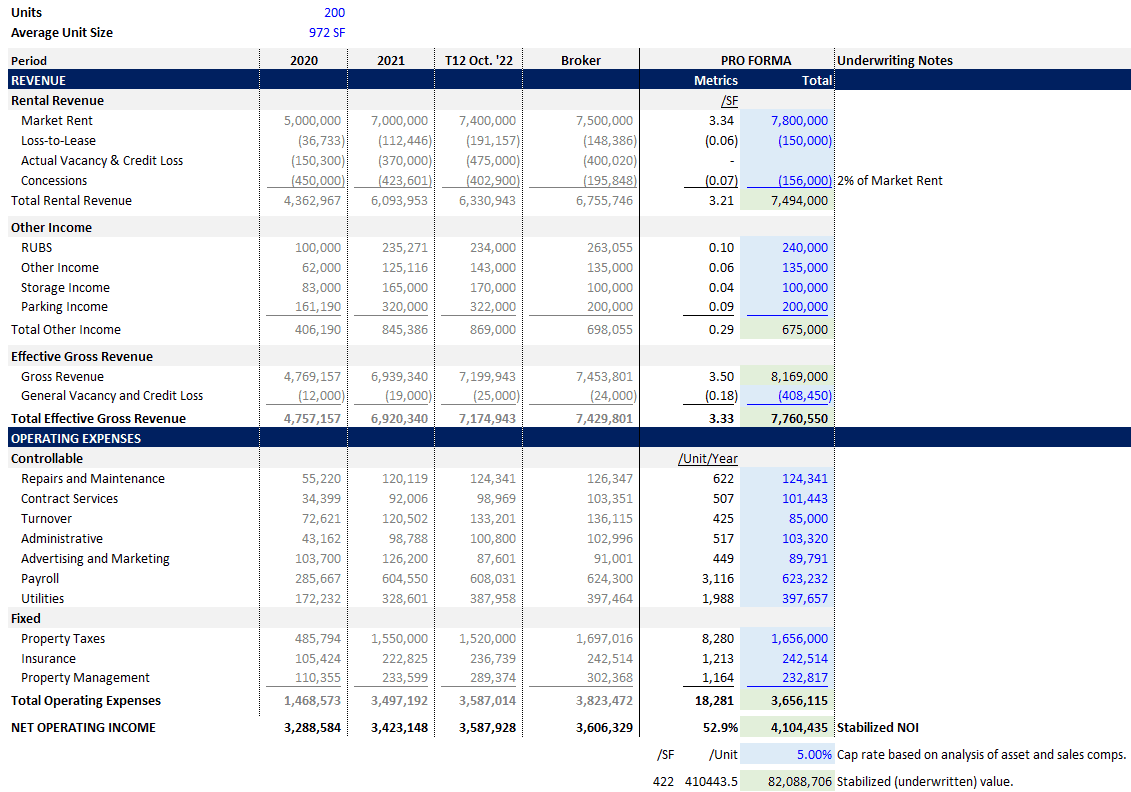Select the 2020 period column header
This screenshot has width=1131, height=792.
click(x=303, y=60)
